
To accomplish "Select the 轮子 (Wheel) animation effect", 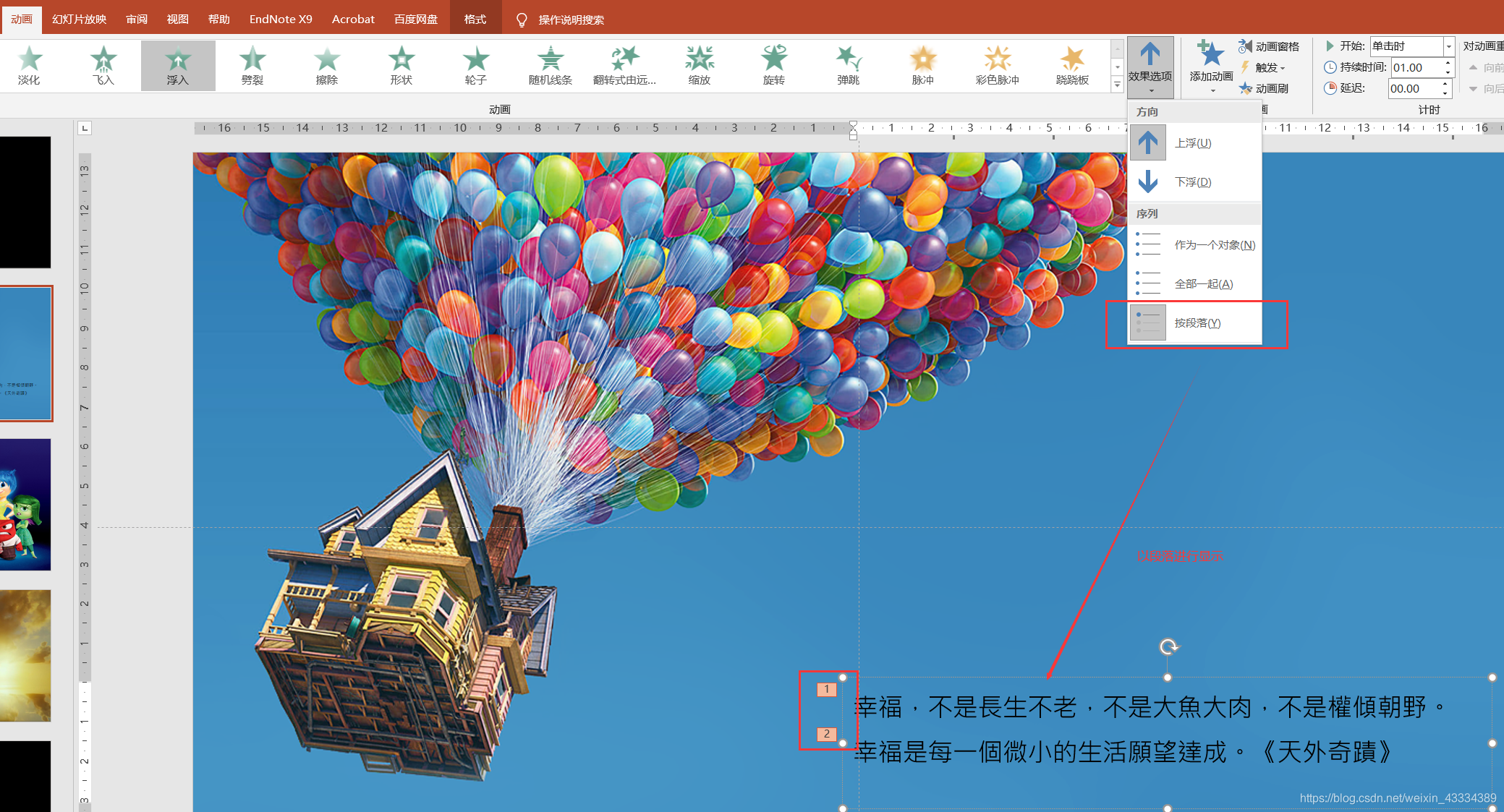I will click(475, 65).
